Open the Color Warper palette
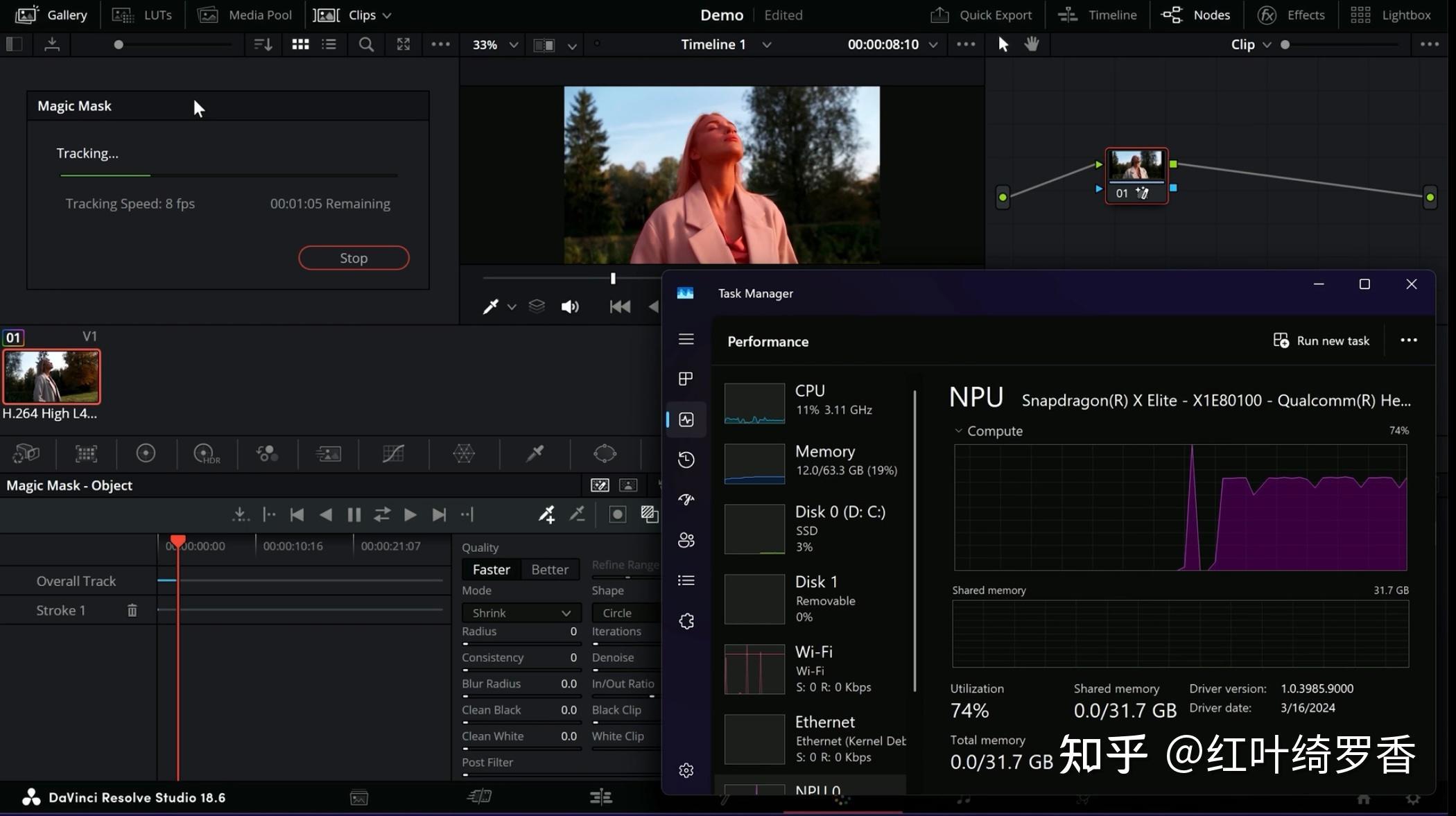 (x=463, y=454)
